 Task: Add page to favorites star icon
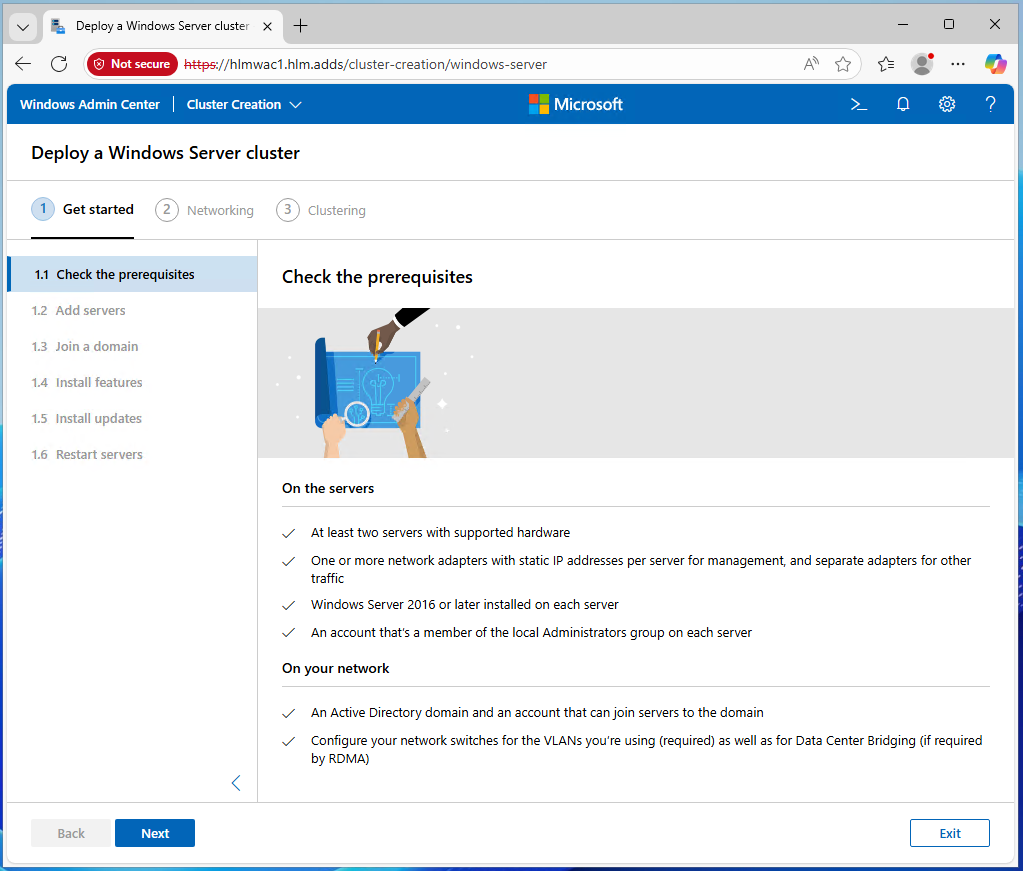click(x=843, y=64)
